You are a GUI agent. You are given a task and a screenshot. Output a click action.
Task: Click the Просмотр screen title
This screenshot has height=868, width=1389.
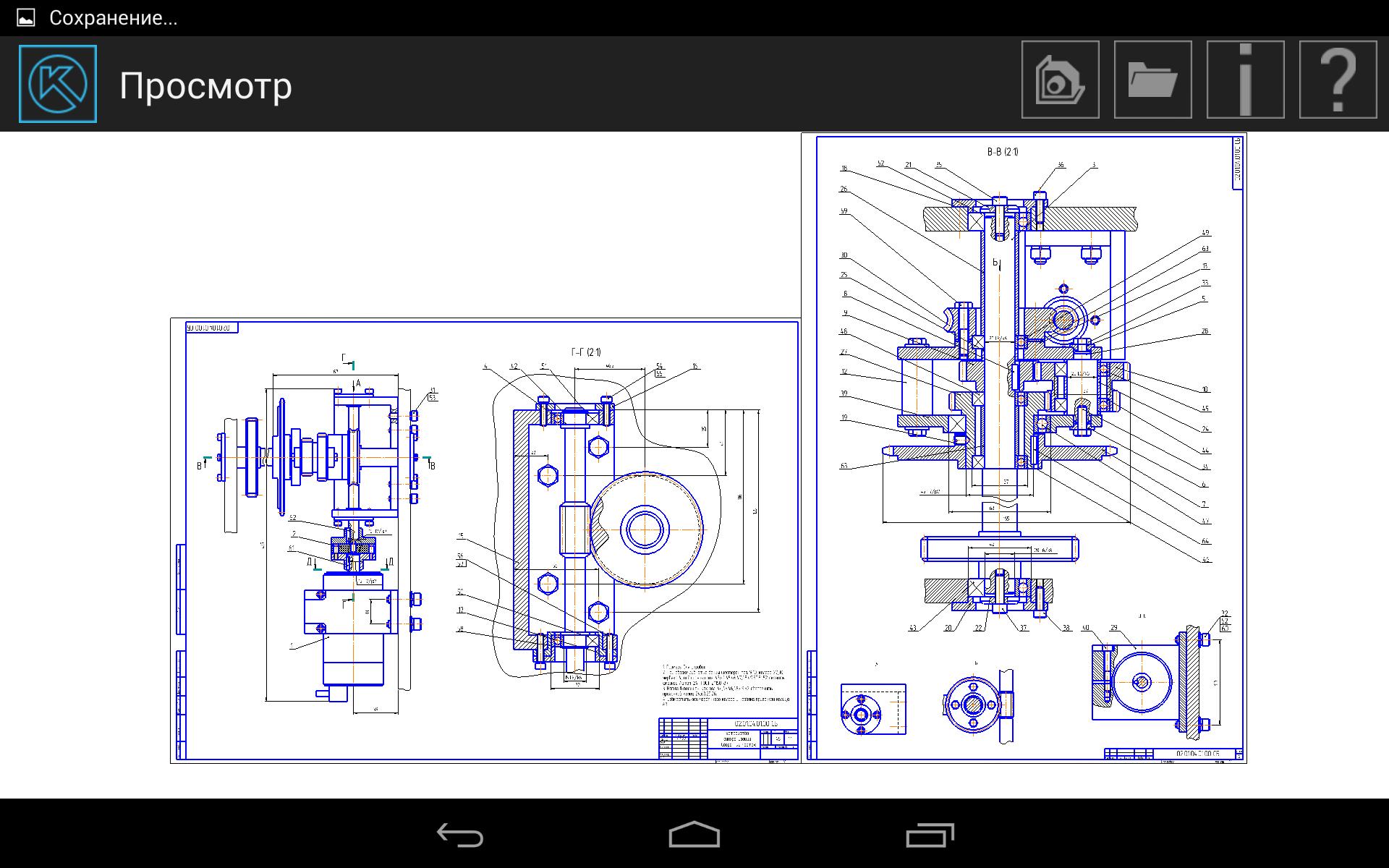205,85
